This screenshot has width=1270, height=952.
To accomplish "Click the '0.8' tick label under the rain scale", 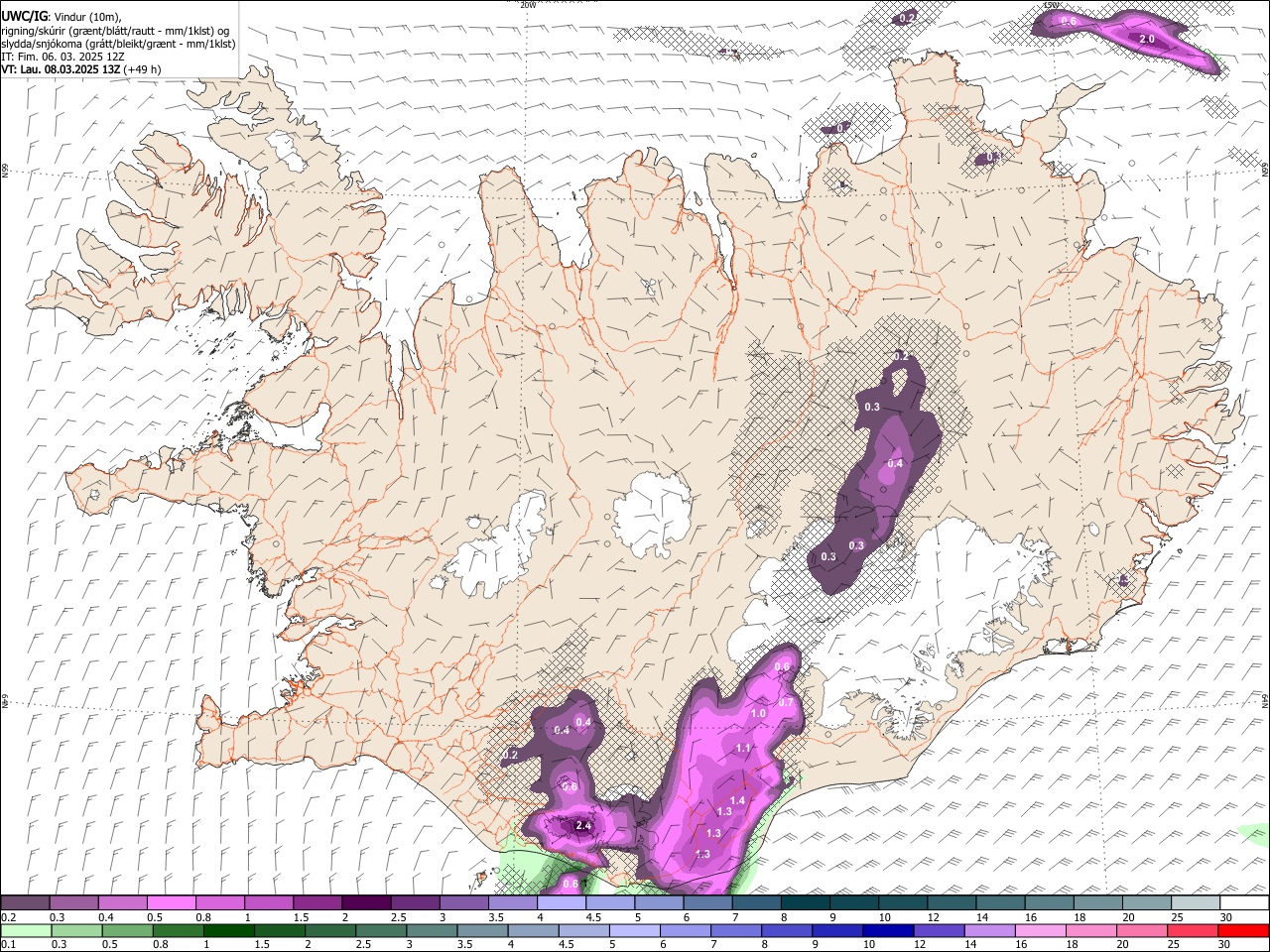I will point(160,944).
